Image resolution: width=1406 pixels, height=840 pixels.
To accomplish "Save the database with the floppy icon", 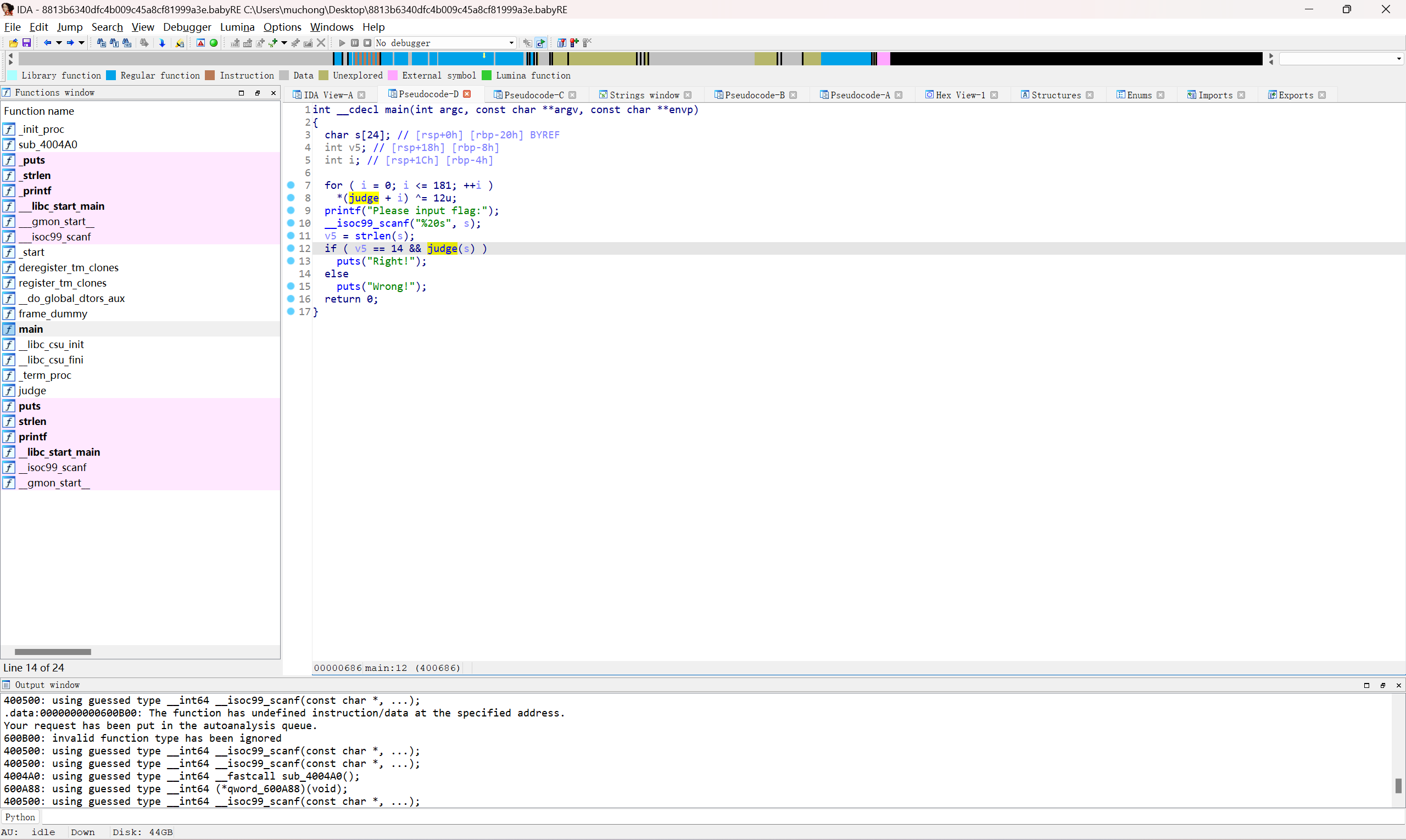I will pos(26,43).
